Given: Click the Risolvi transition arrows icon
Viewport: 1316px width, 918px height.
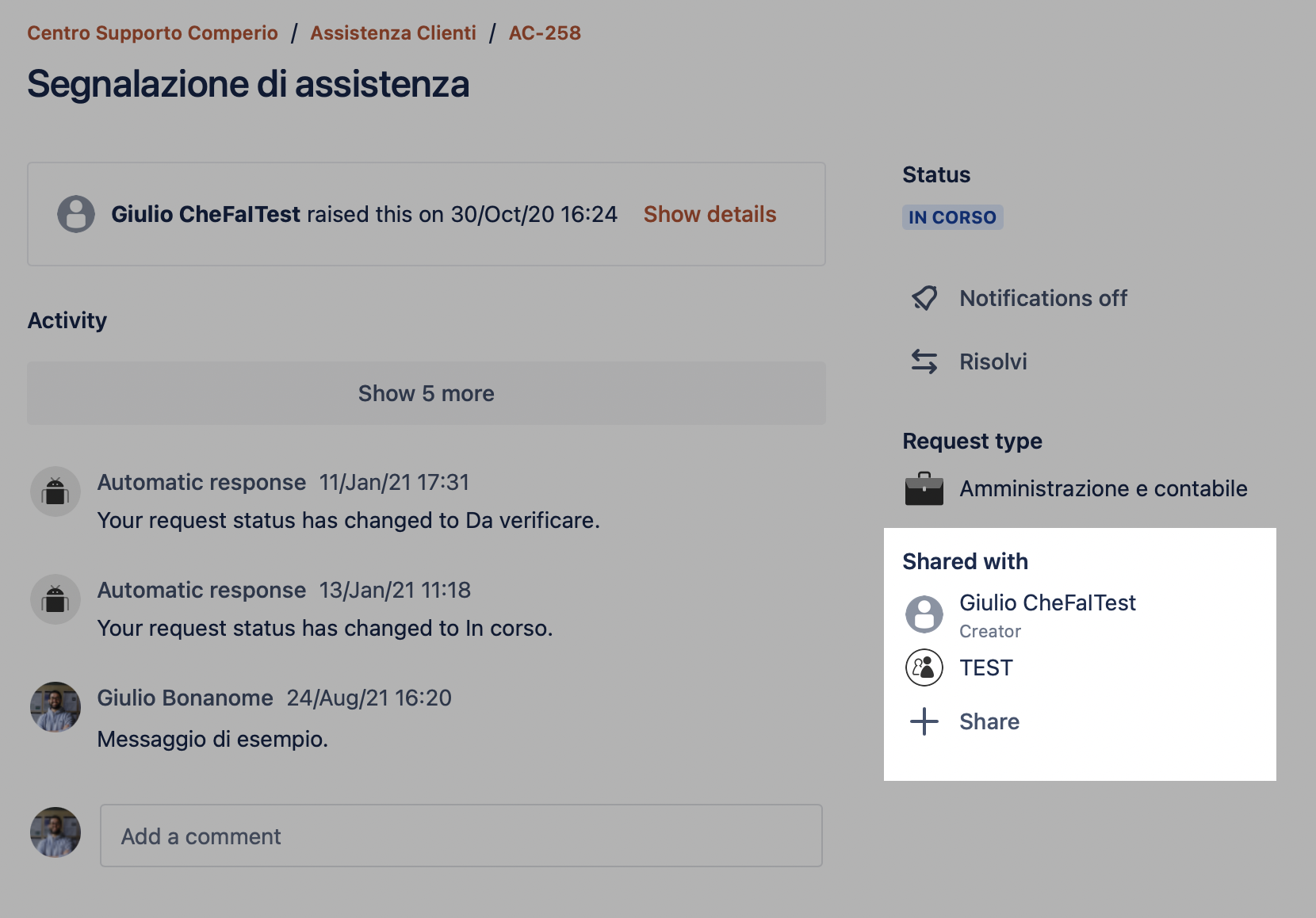Looking at the screenshot, I should pos(924,361).
